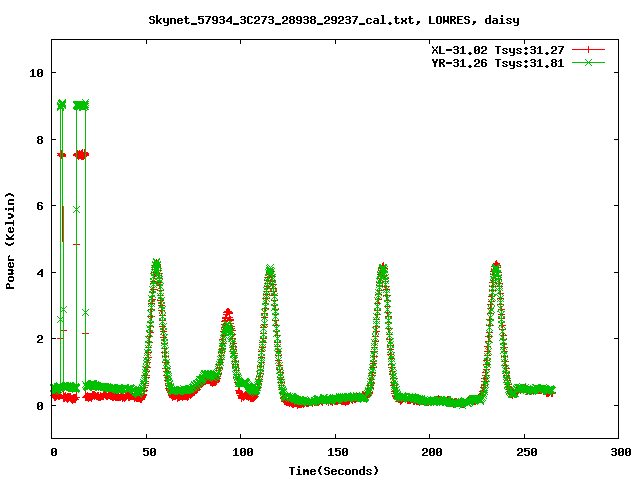Click the green calibration markers at about 9 Kelvin
This screenshot has height=480, width=640.
(73, 105)
